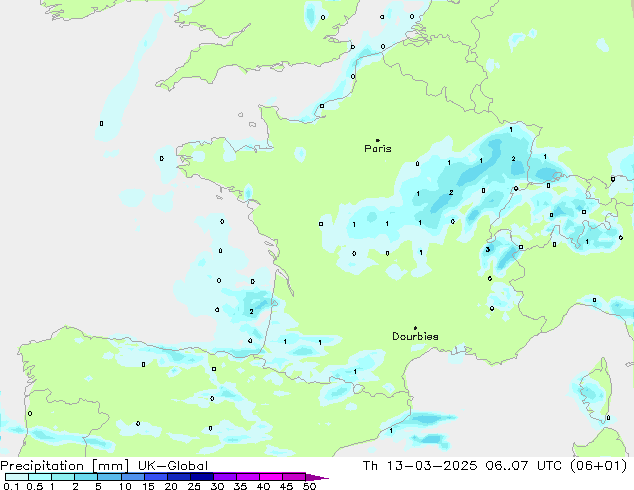The image size is (634, 490).
Task: Click the Precipitation [mm] title text
Action: click(65, 466)
